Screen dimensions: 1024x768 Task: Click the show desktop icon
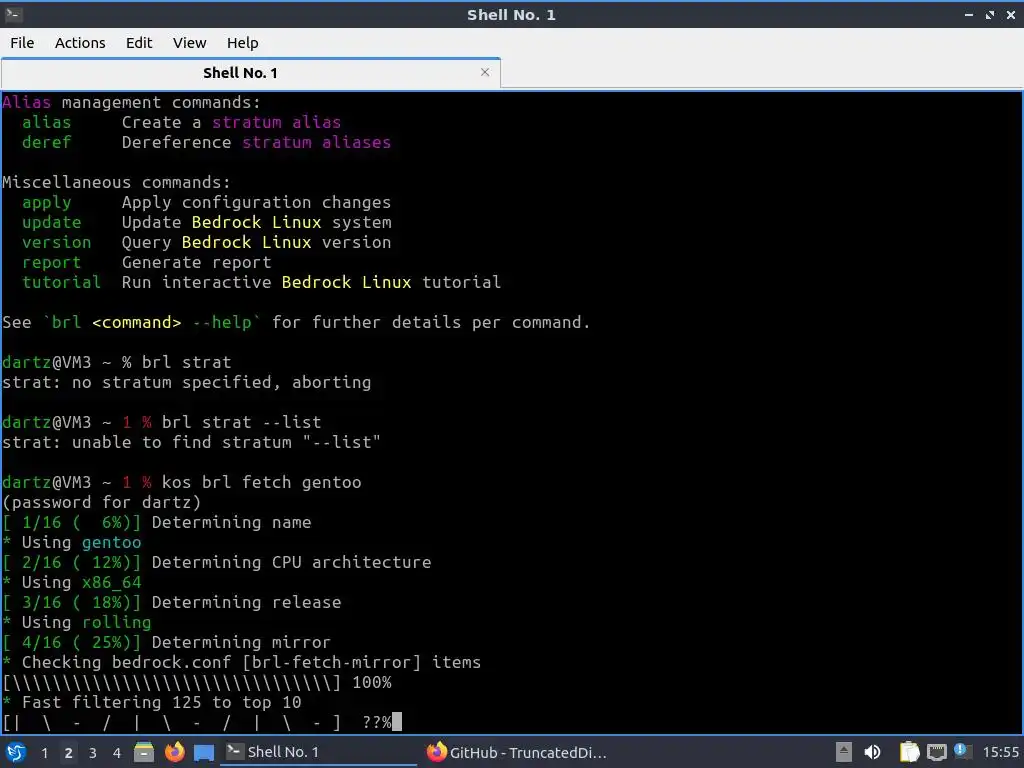click(204, 752)
